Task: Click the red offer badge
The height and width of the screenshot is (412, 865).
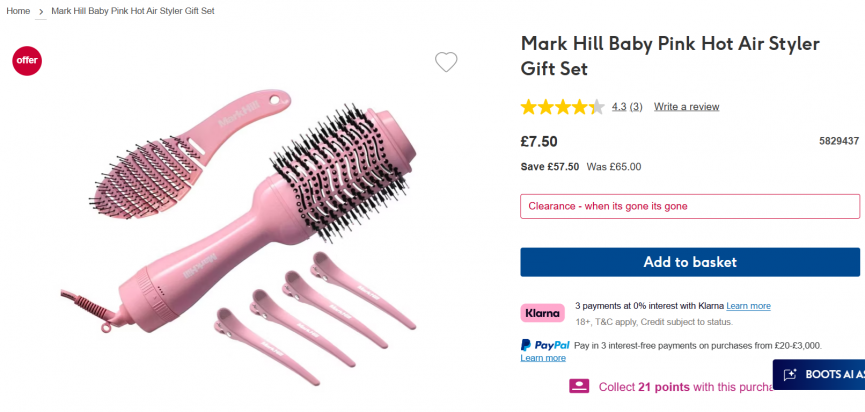Action: [27, 60]
